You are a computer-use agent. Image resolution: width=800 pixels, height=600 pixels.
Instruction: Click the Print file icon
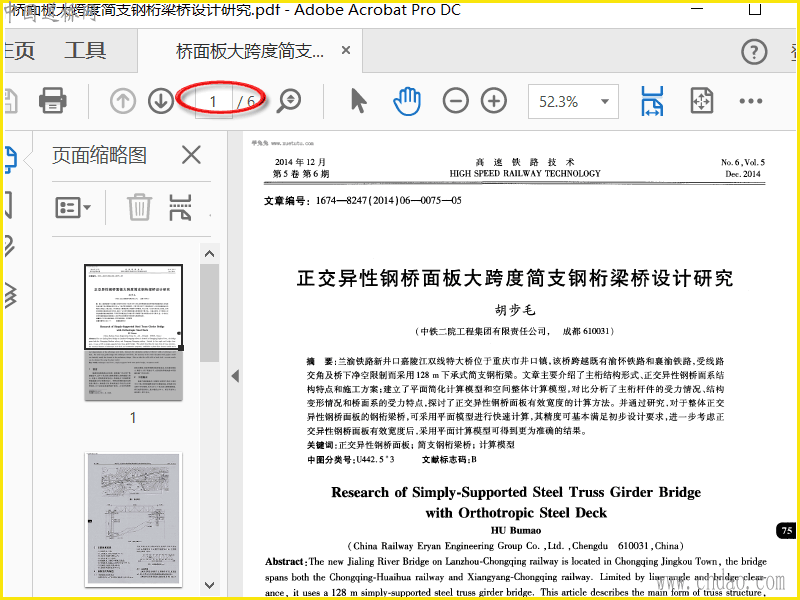tap(53, 100)
